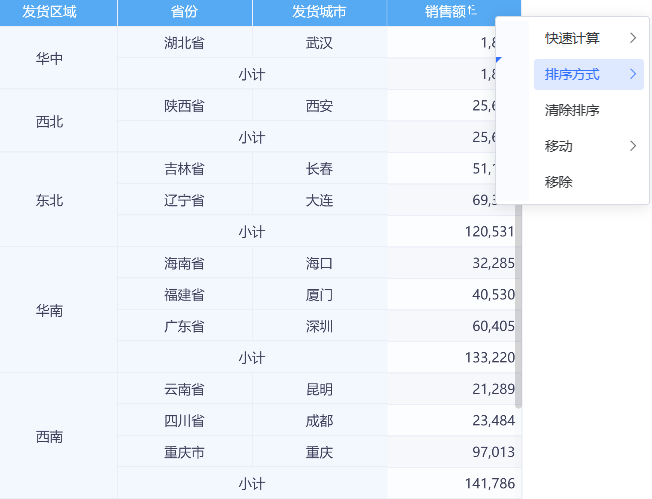Click the 海南省 province cell
The width and height of the screenshot is (652, 499).
point(184,263)
